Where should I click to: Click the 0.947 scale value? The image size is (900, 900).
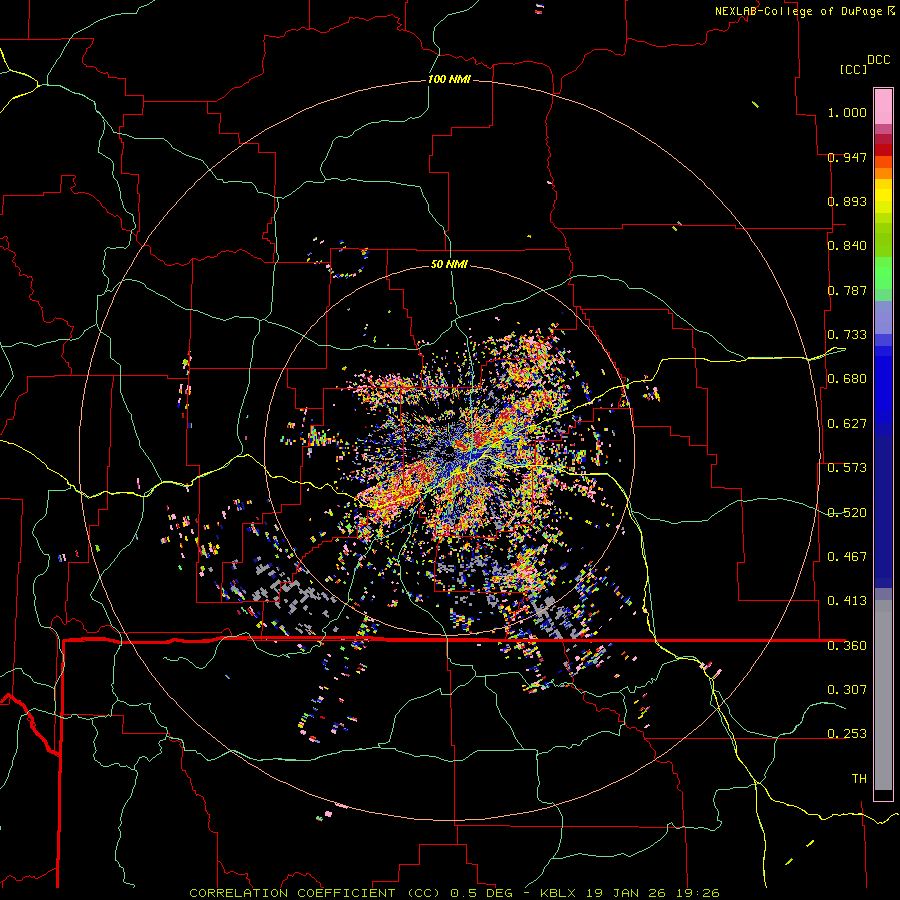[x=847, y=157]
